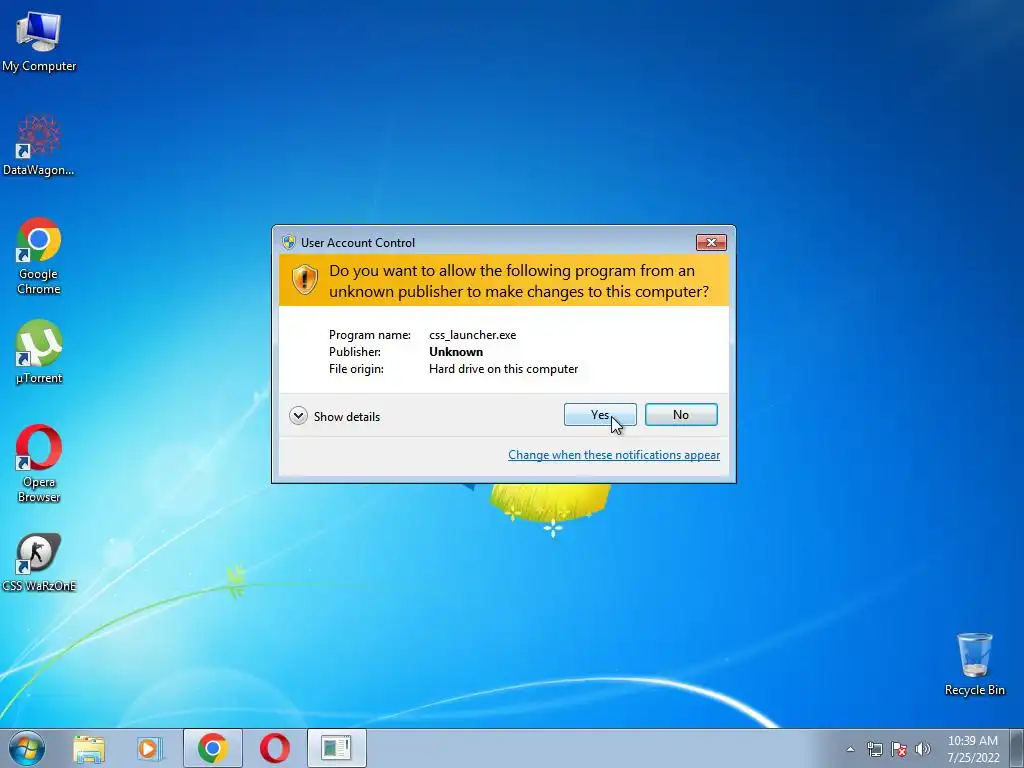Open Action Center flag icon
The width and height of the screenshot is (1024, 768).
[x=899, y=749]
